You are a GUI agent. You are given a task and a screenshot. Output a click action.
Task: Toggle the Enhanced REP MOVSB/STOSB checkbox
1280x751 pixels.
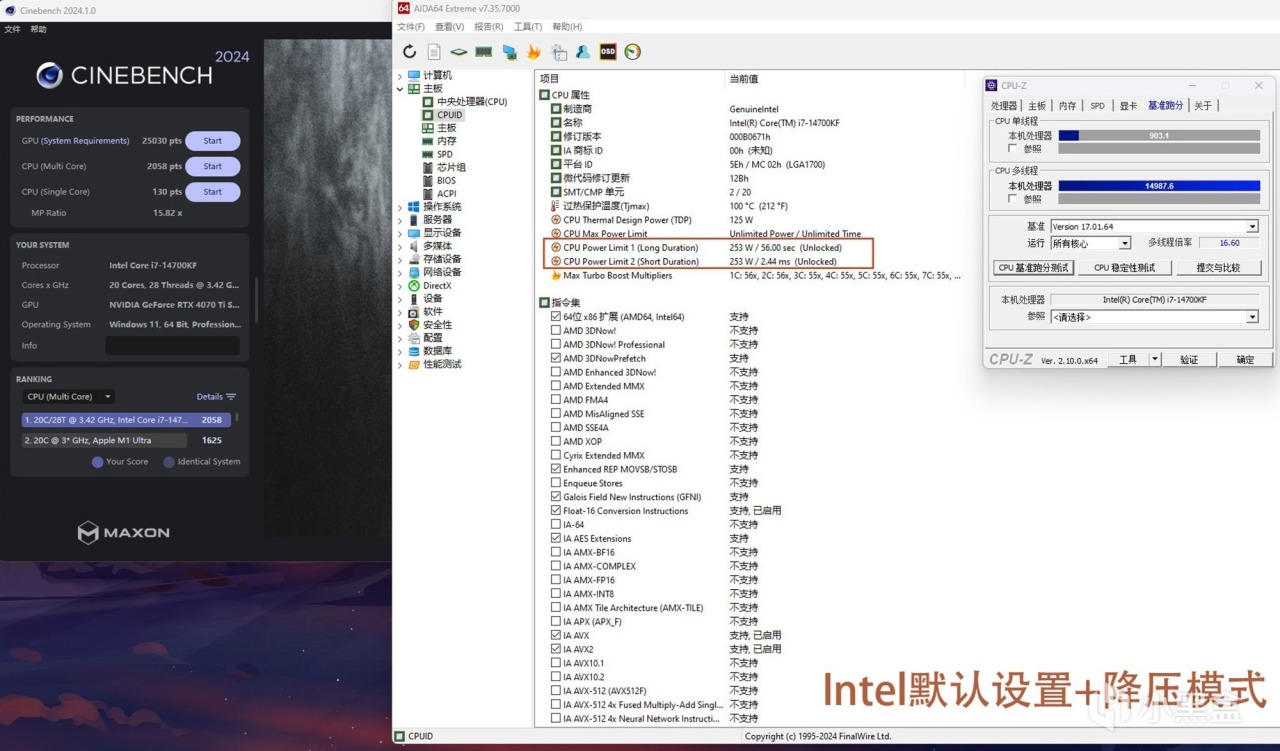[556, 469]
